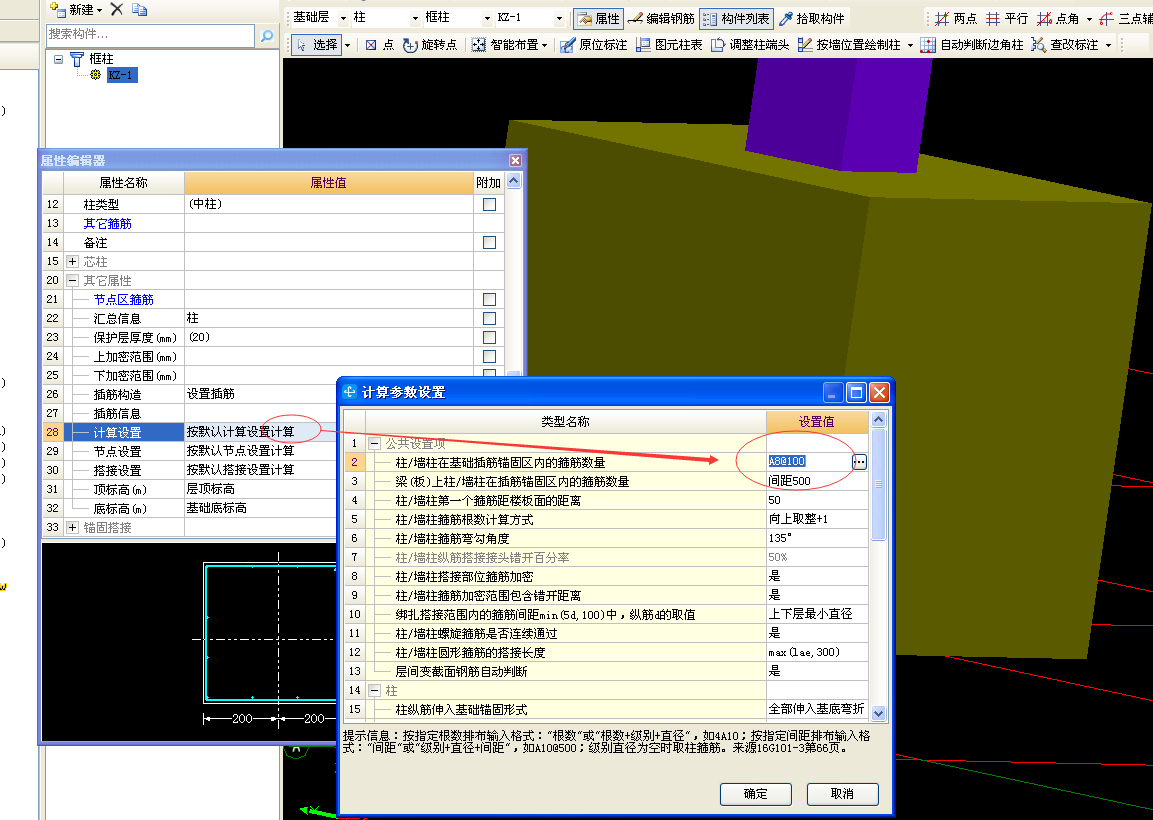1153x820 pixels.
Task: Open 节点区箍筋 property link
Action: click(124, 299)
